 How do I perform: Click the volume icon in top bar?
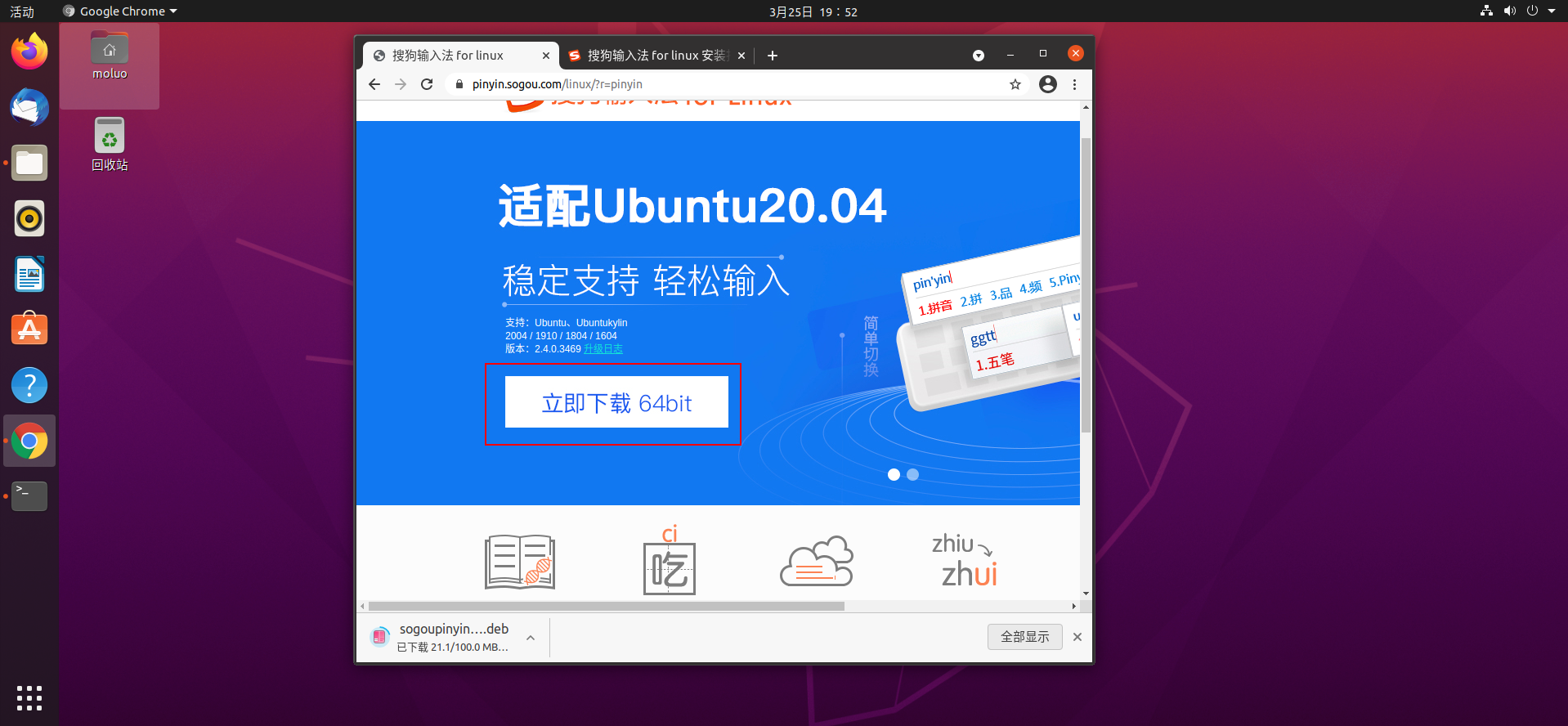(x=1510, y=11)
